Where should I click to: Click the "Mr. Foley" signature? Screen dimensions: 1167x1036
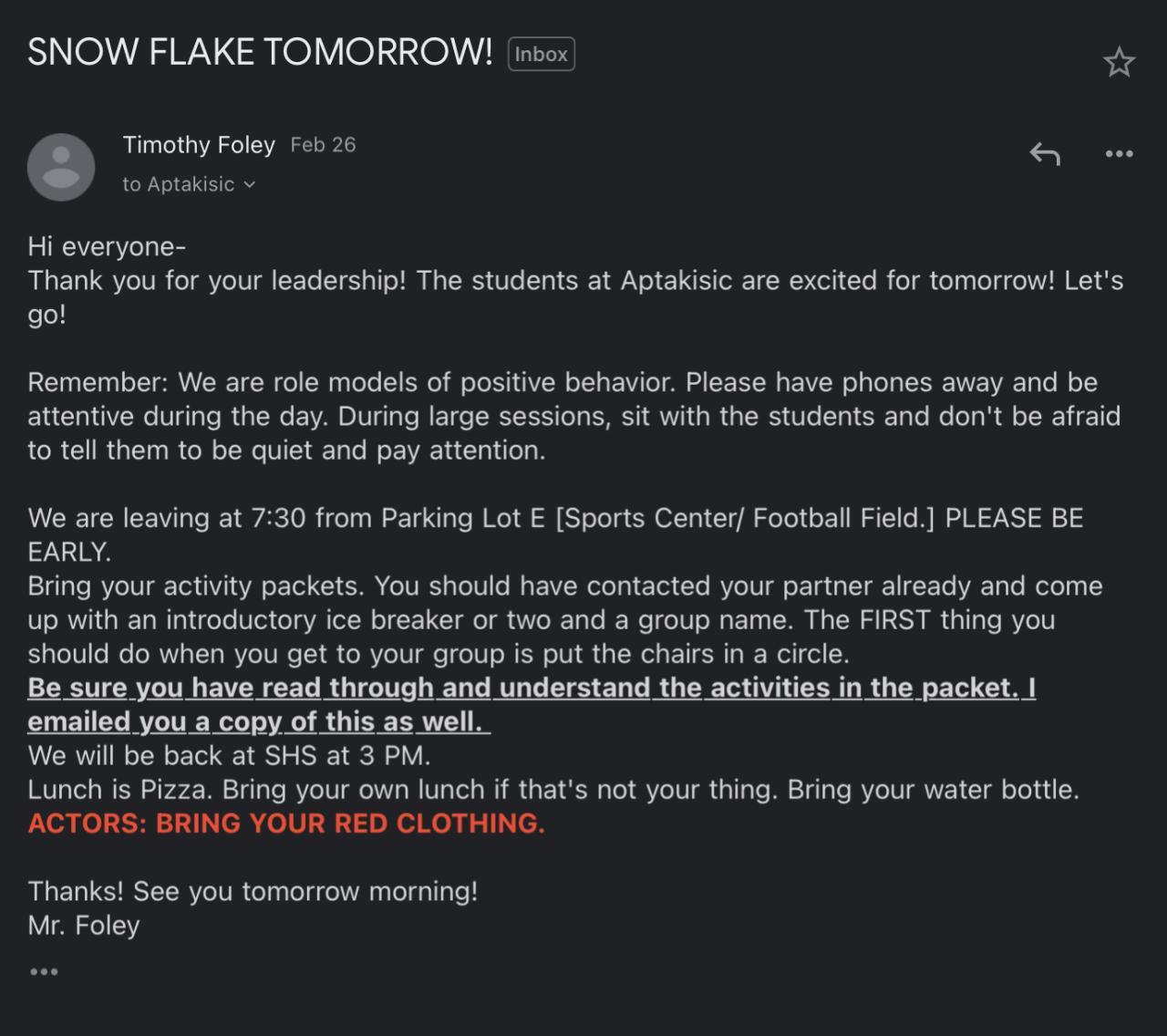[84, 926]
